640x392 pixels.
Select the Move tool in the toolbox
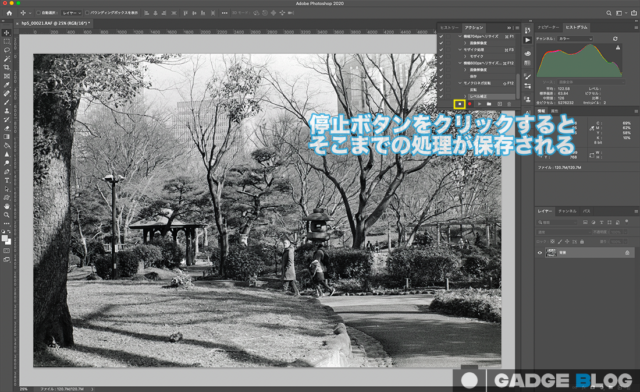[7, 33]
